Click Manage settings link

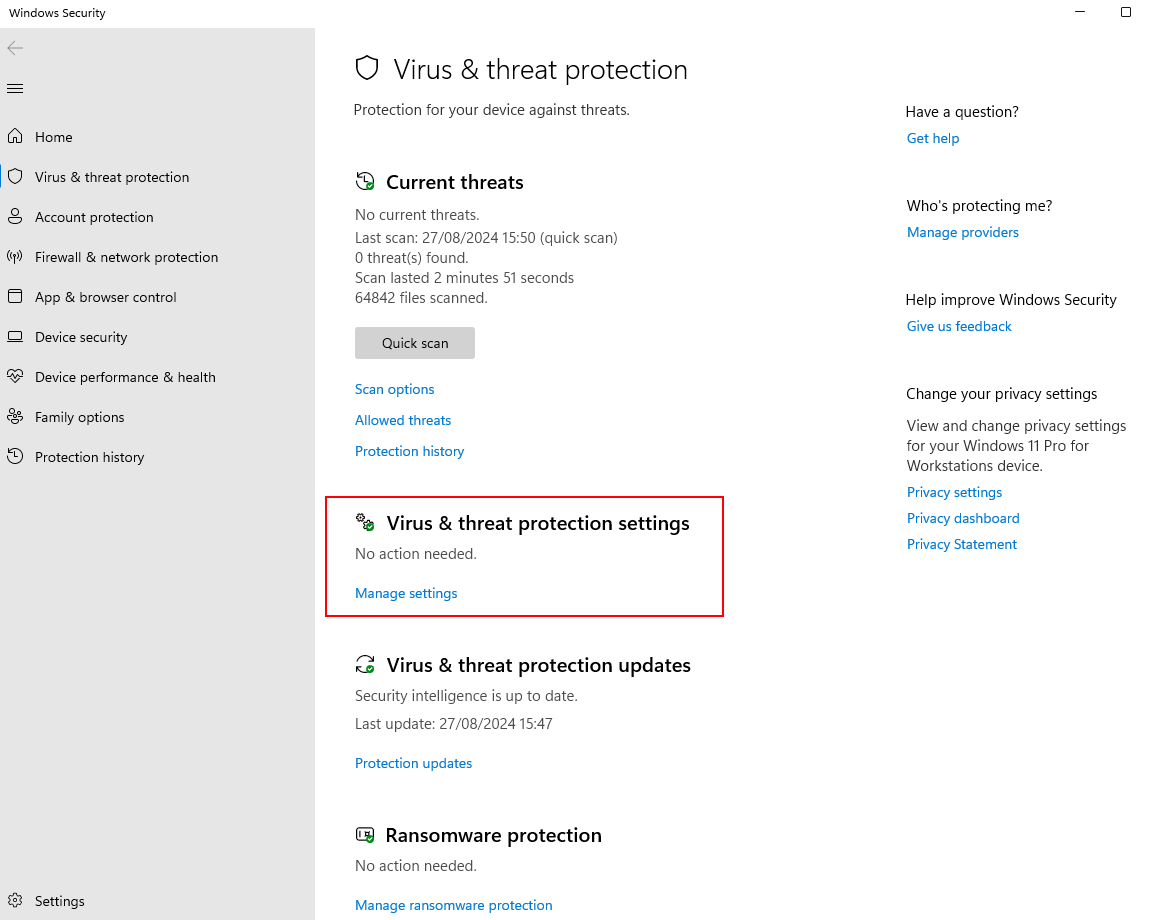click(406, 593)
